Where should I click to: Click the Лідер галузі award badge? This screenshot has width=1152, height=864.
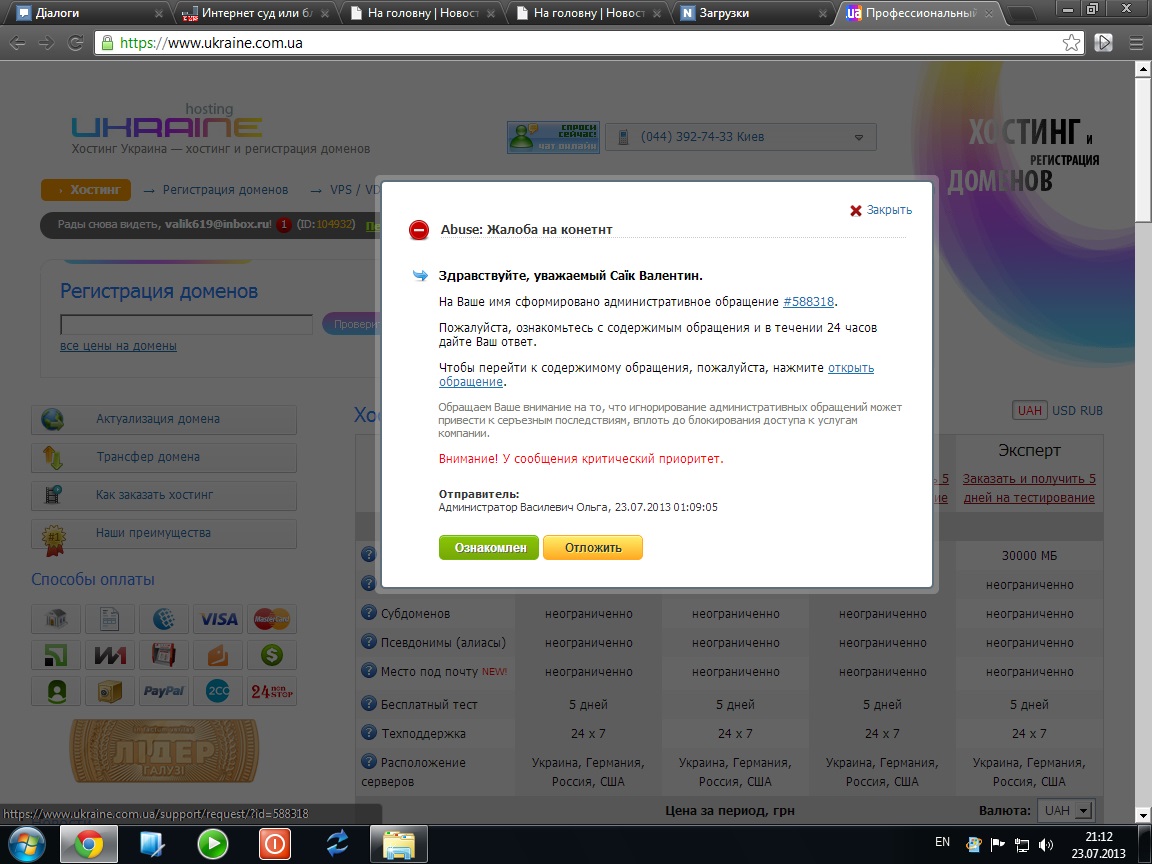point(164,750)
